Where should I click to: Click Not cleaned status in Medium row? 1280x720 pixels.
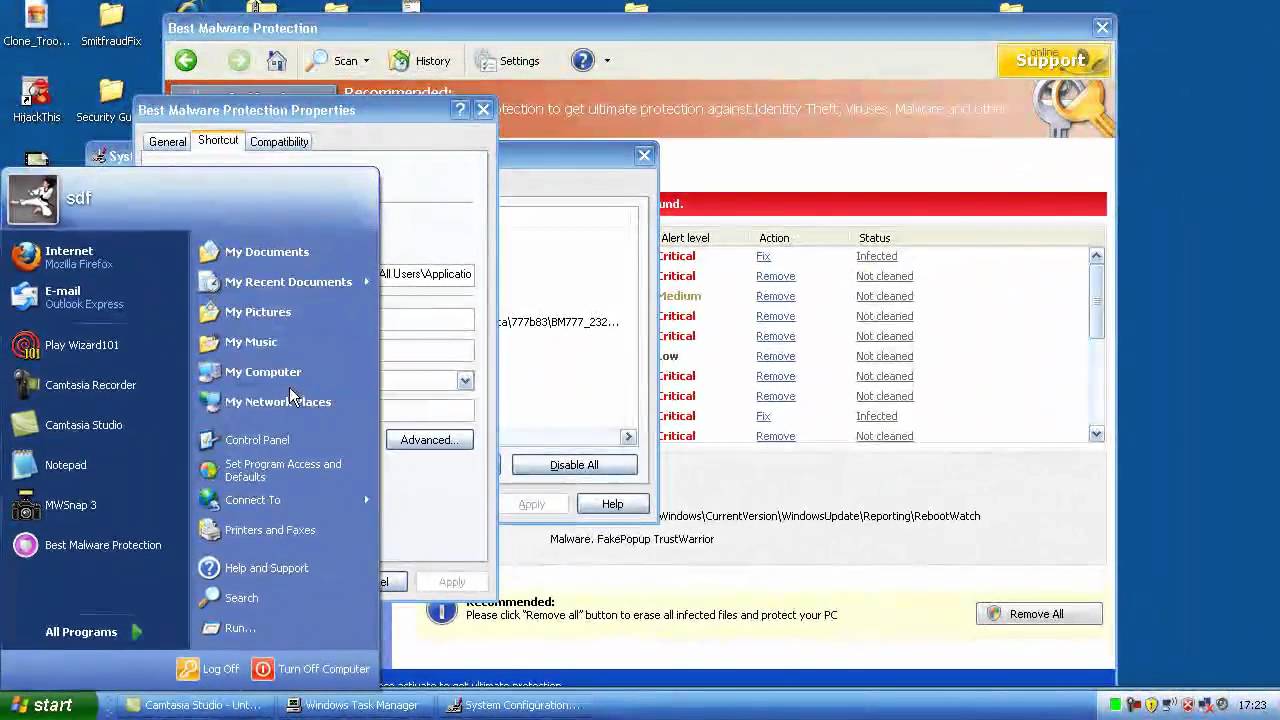click(x=884, y=296)
